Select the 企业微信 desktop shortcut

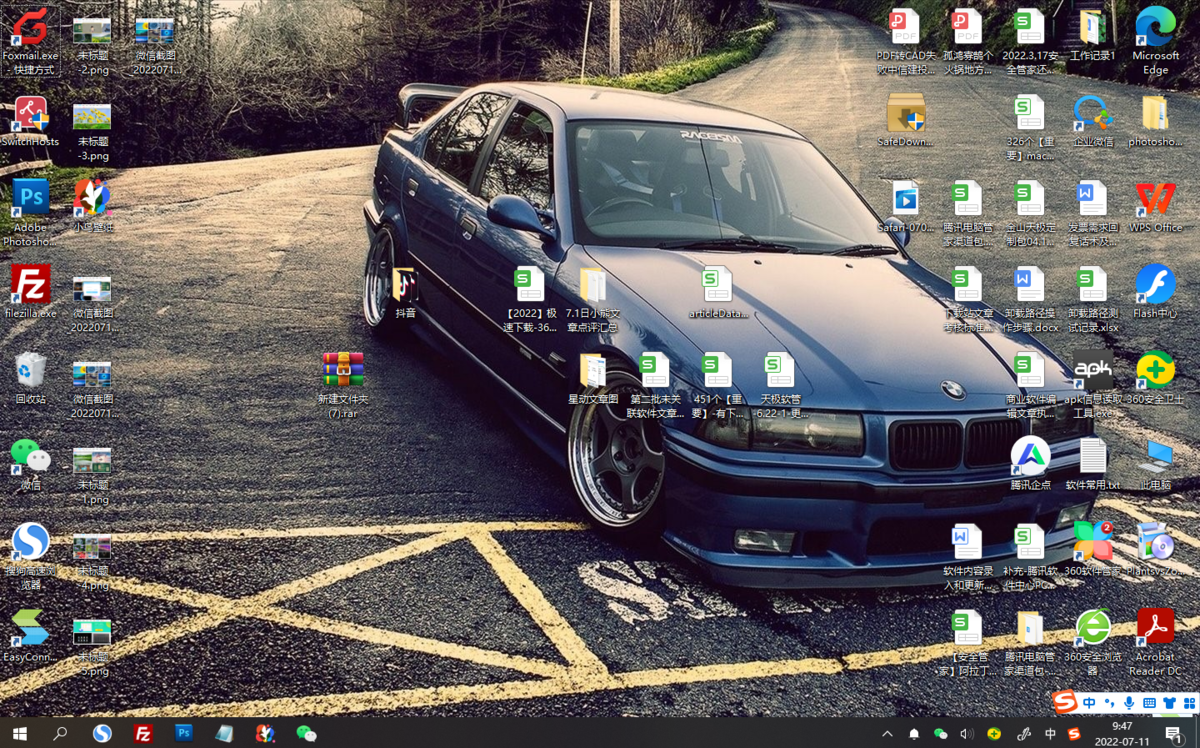[x=1092, y=113]
